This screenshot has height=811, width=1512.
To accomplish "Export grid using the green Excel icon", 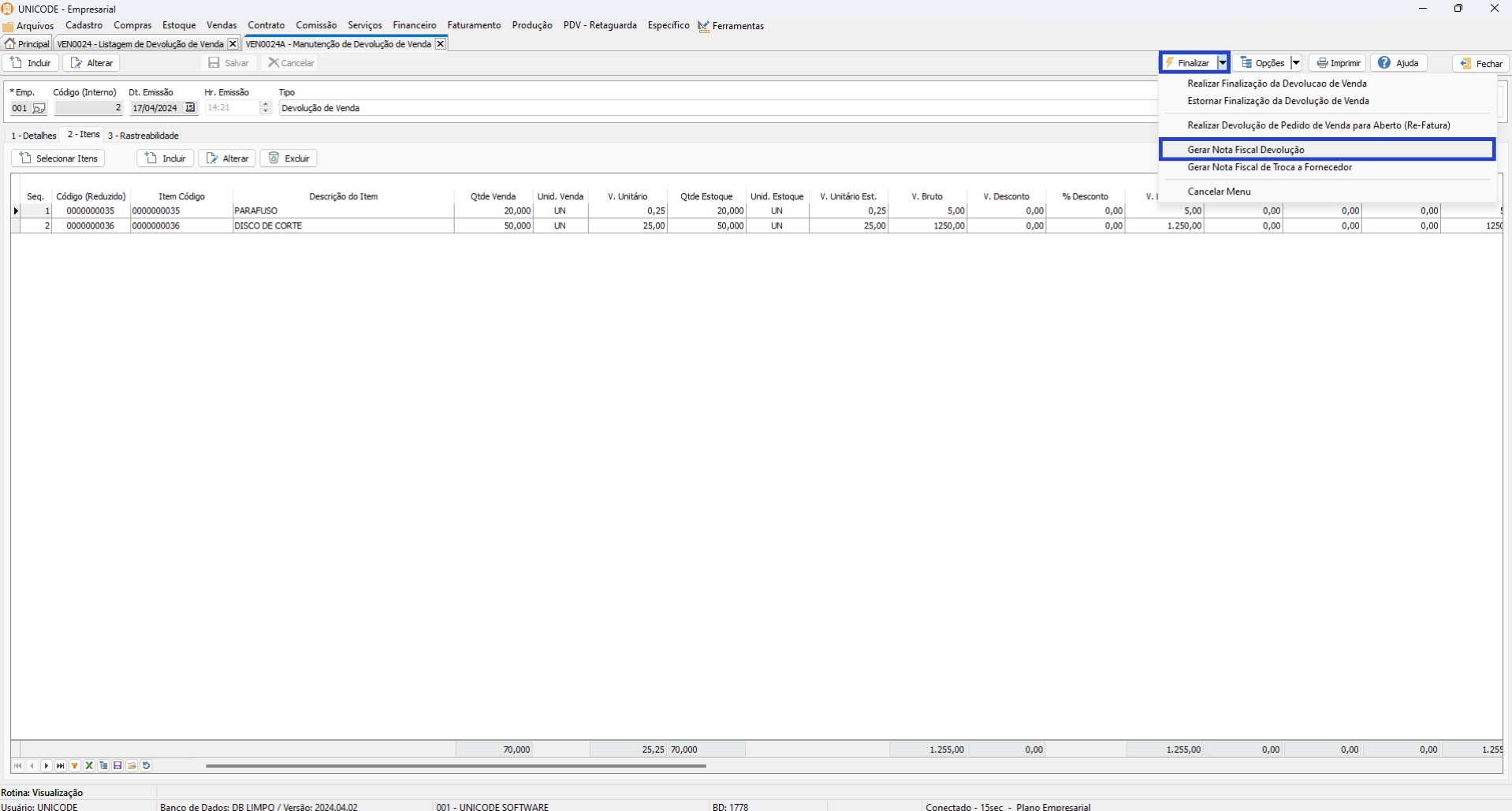I will [89, 766].
